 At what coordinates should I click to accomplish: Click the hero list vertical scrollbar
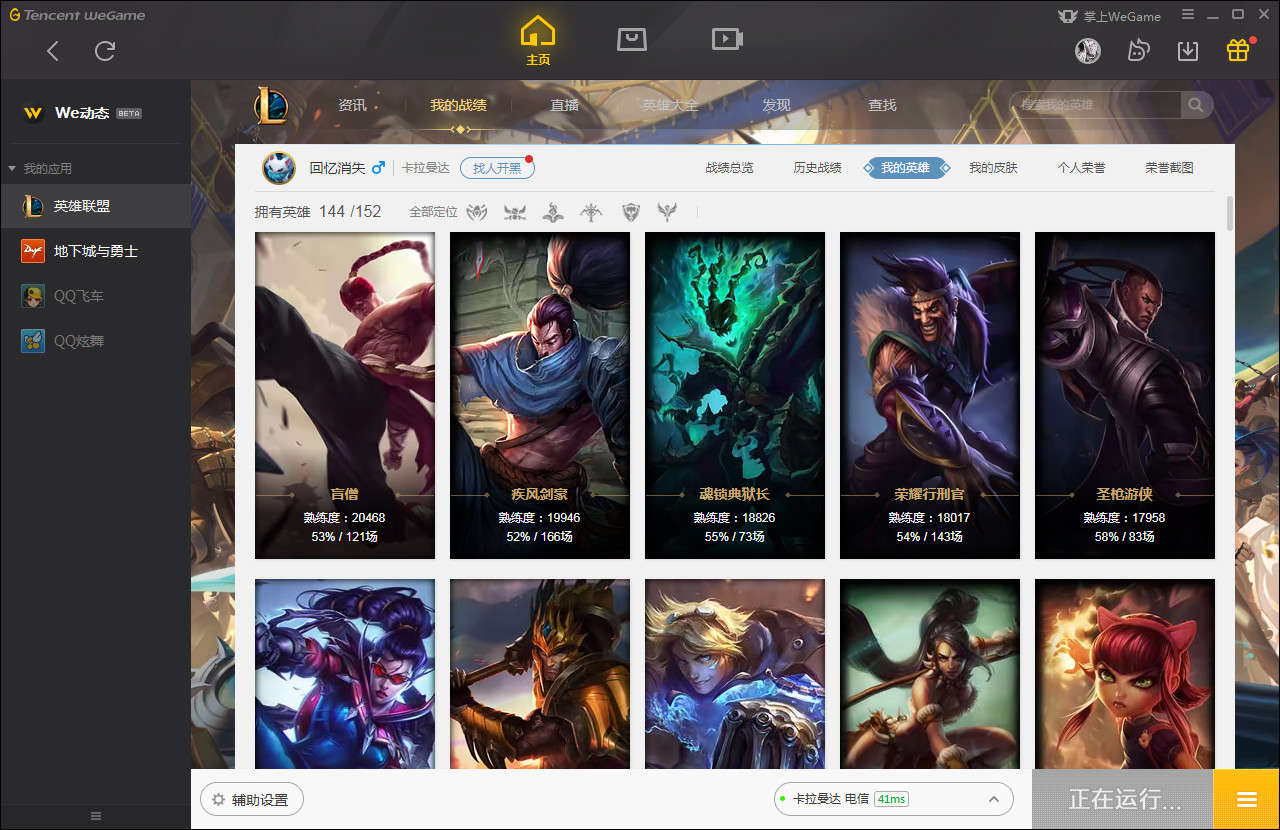click(x=1229, y=213)
